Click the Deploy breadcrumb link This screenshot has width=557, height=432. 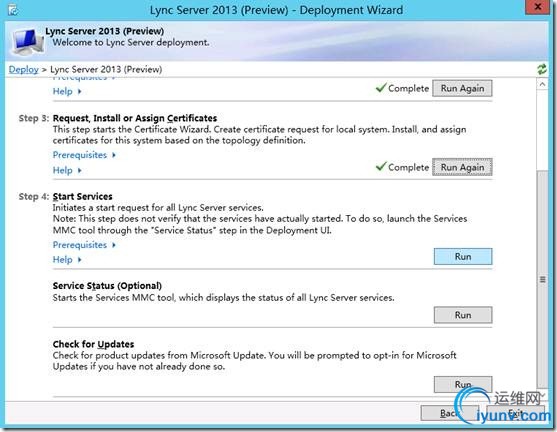click(x=23, y=69)
